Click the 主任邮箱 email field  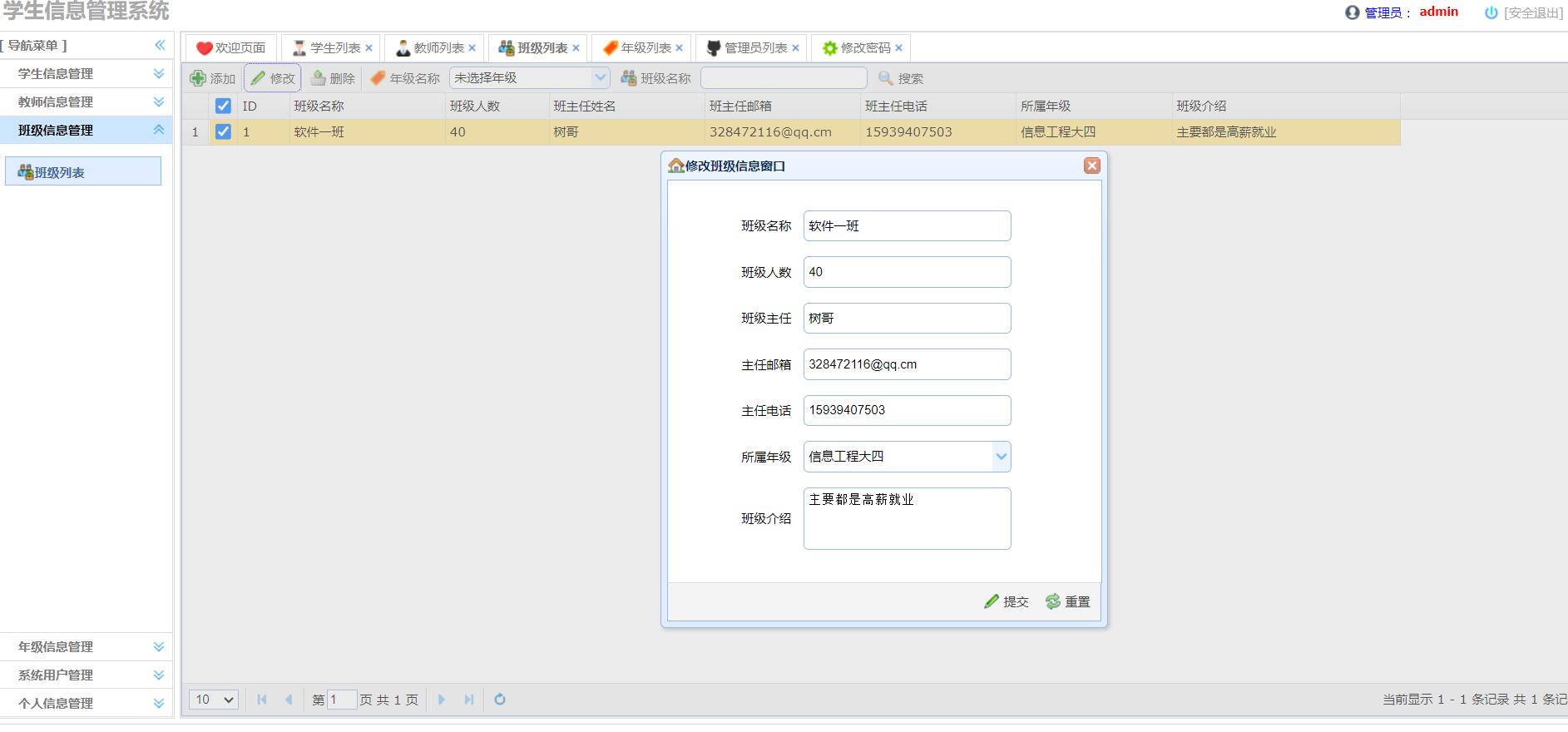click(x=907, y=364)
